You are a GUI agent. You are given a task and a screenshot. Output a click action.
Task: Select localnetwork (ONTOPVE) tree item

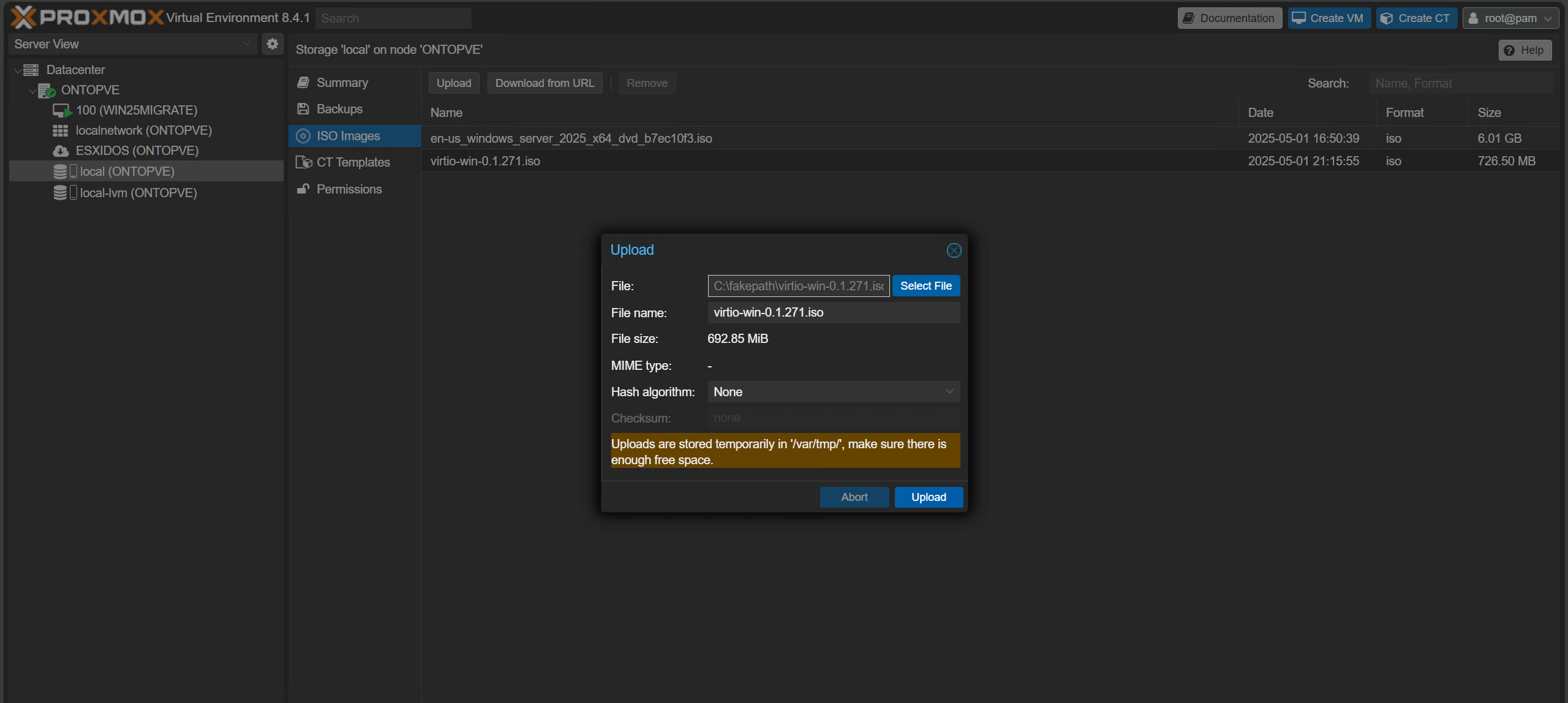[x=143, y=130]
